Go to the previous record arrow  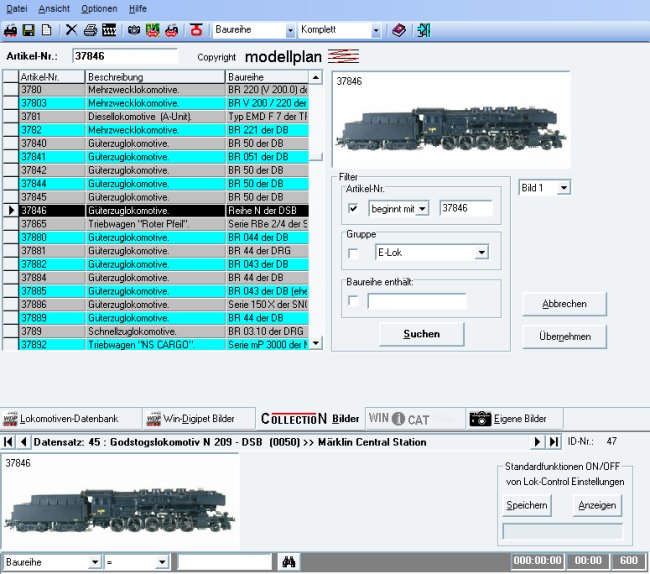pyautogui.click(x=23, y=442)
